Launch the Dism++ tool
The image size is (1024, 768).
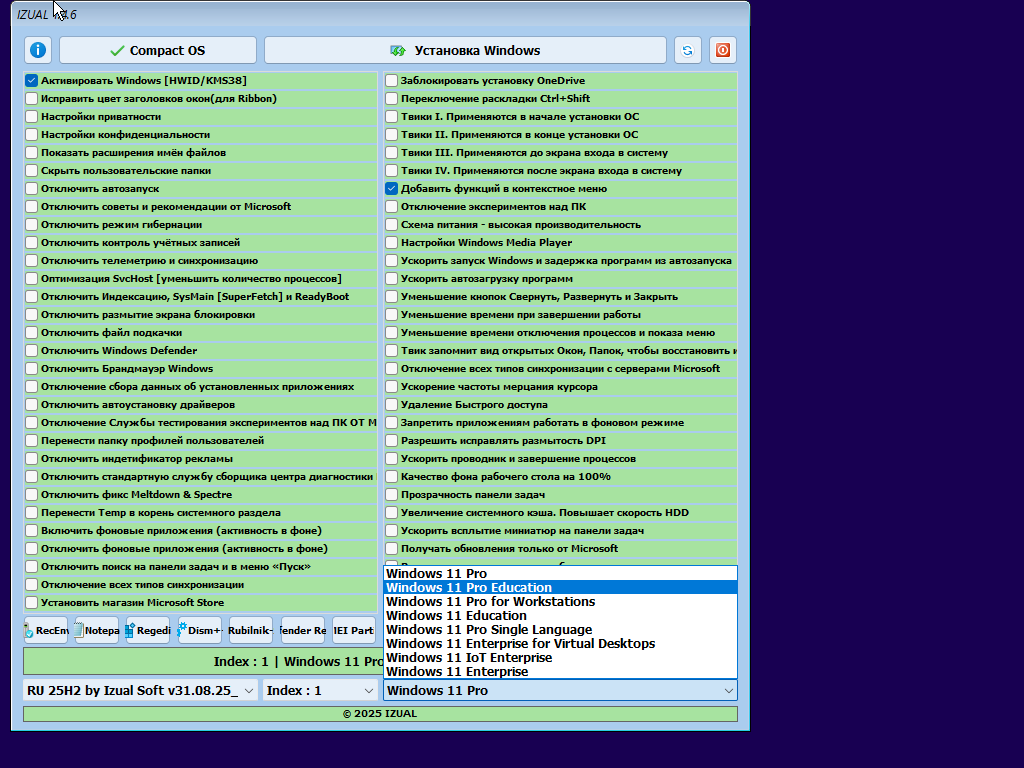pyautogui.click(x=200, y=630)
